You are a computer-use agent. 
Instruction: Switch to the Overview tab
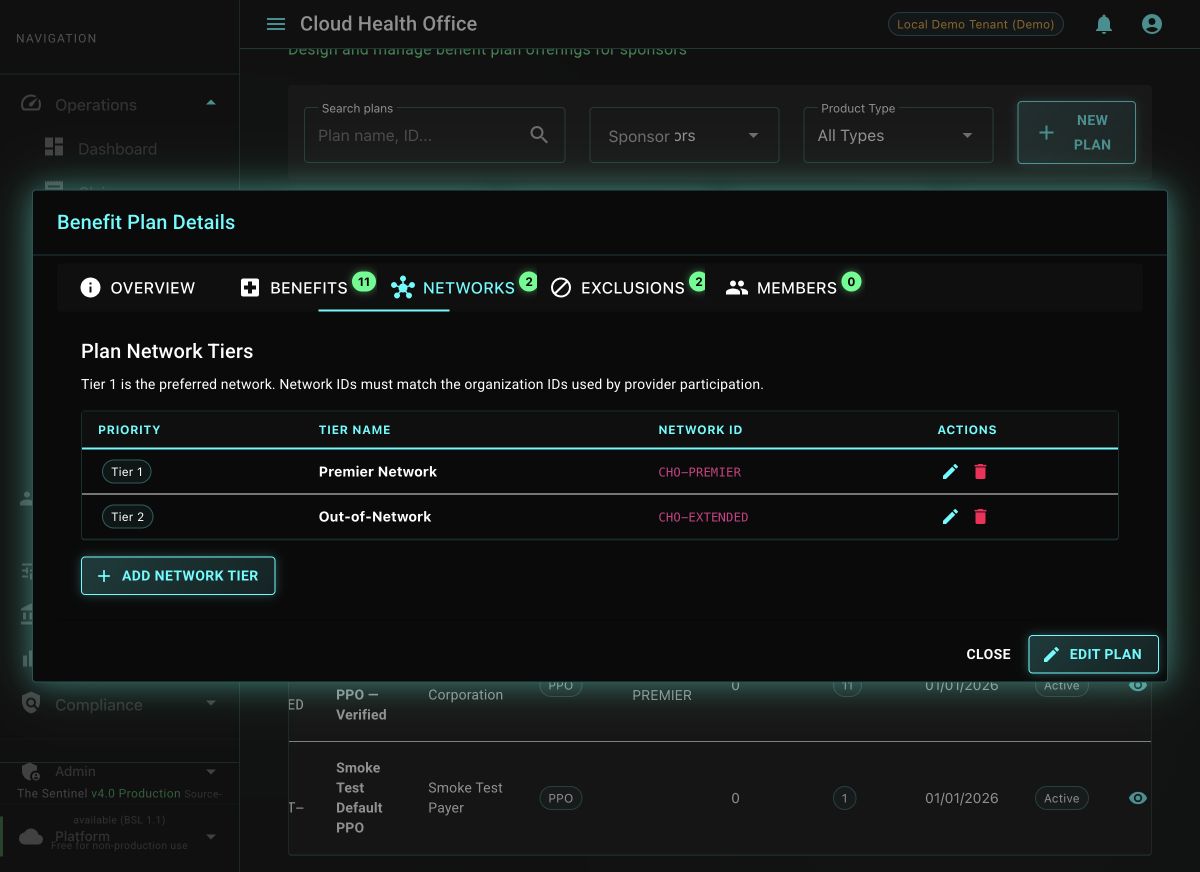[138, 288]
